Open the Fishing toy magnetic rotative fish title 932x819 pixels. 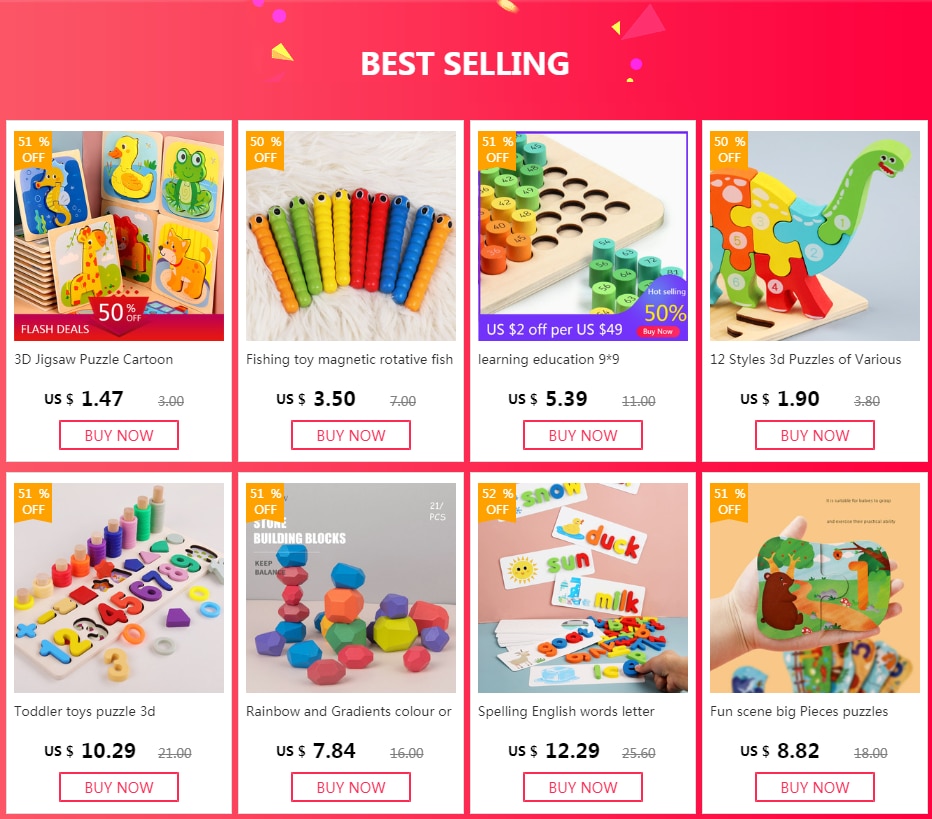(350, 360)
